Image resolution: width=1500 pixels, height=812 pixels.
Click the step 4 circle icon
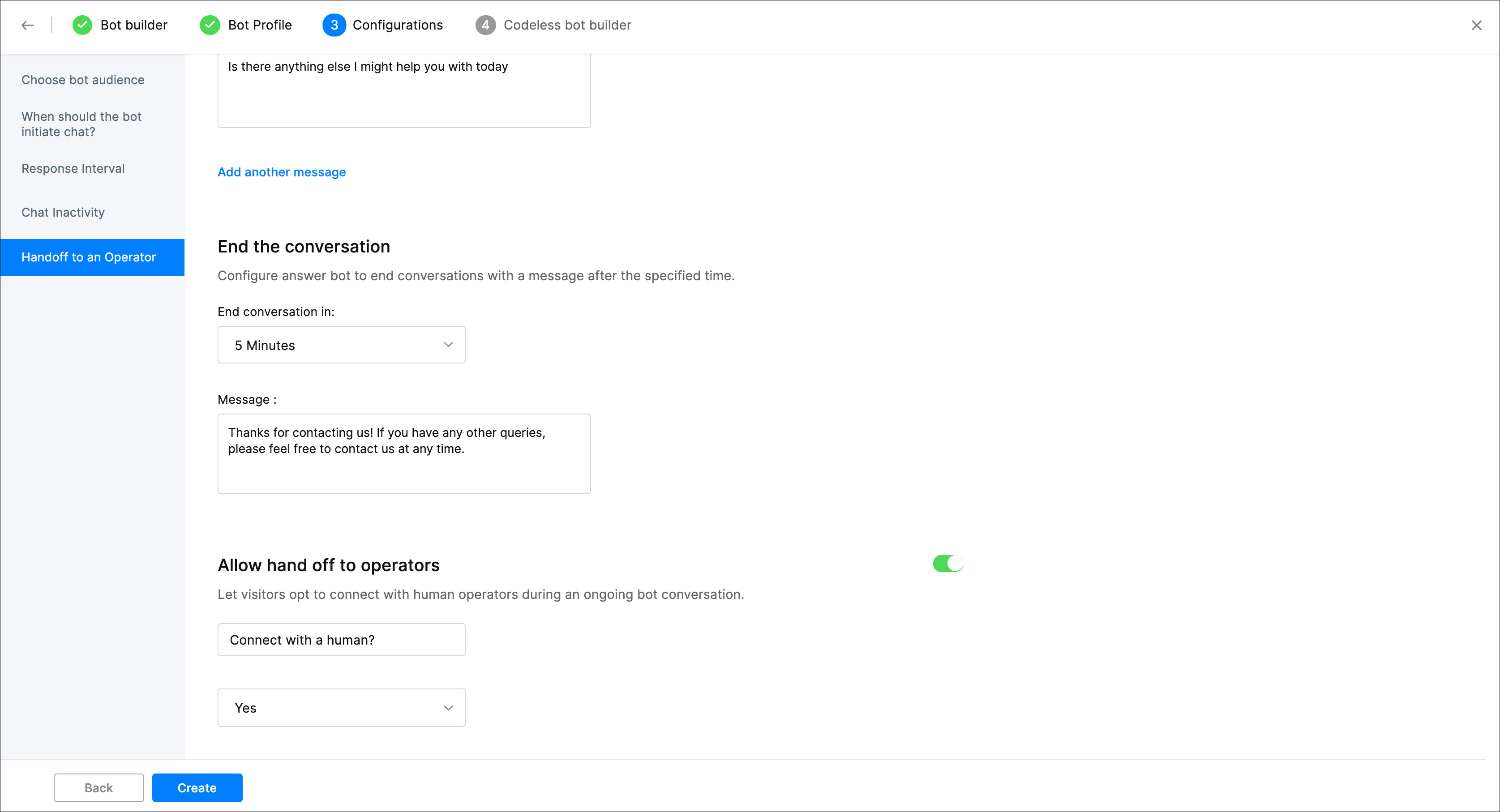pyautogui.click(x=485, y=25)
